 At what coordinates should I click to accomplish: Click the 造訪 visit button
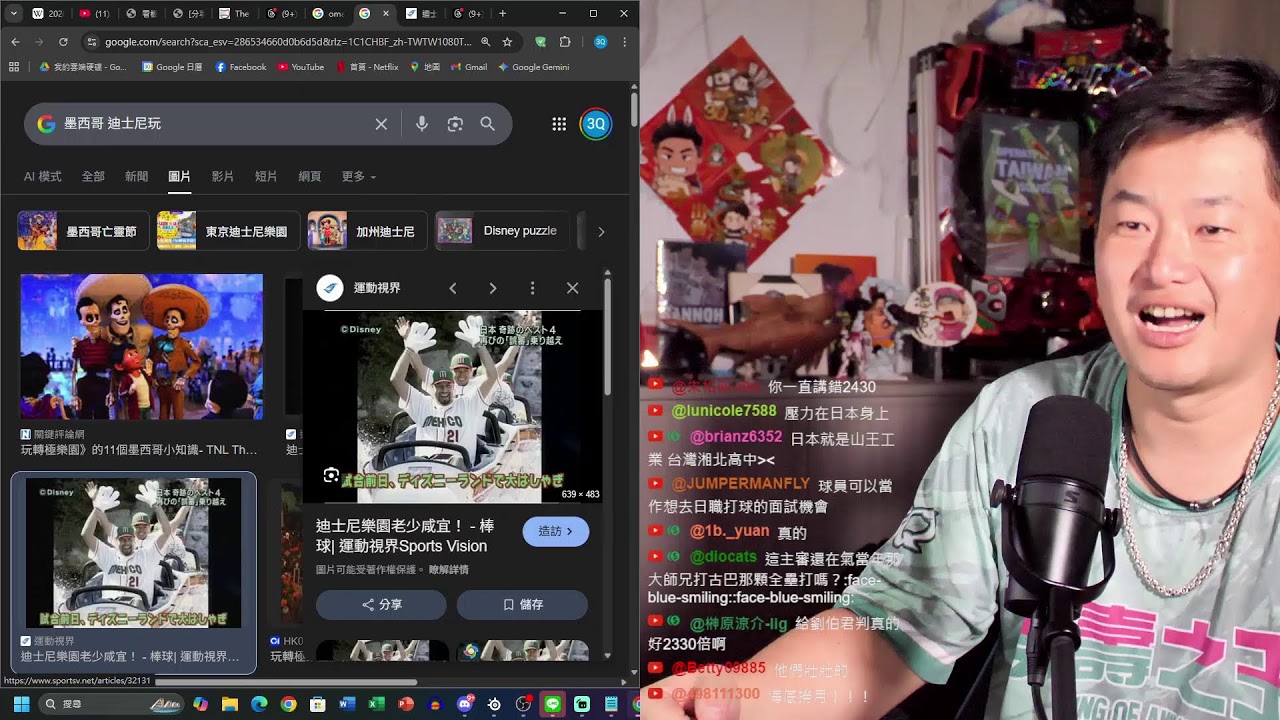point(556,531)
